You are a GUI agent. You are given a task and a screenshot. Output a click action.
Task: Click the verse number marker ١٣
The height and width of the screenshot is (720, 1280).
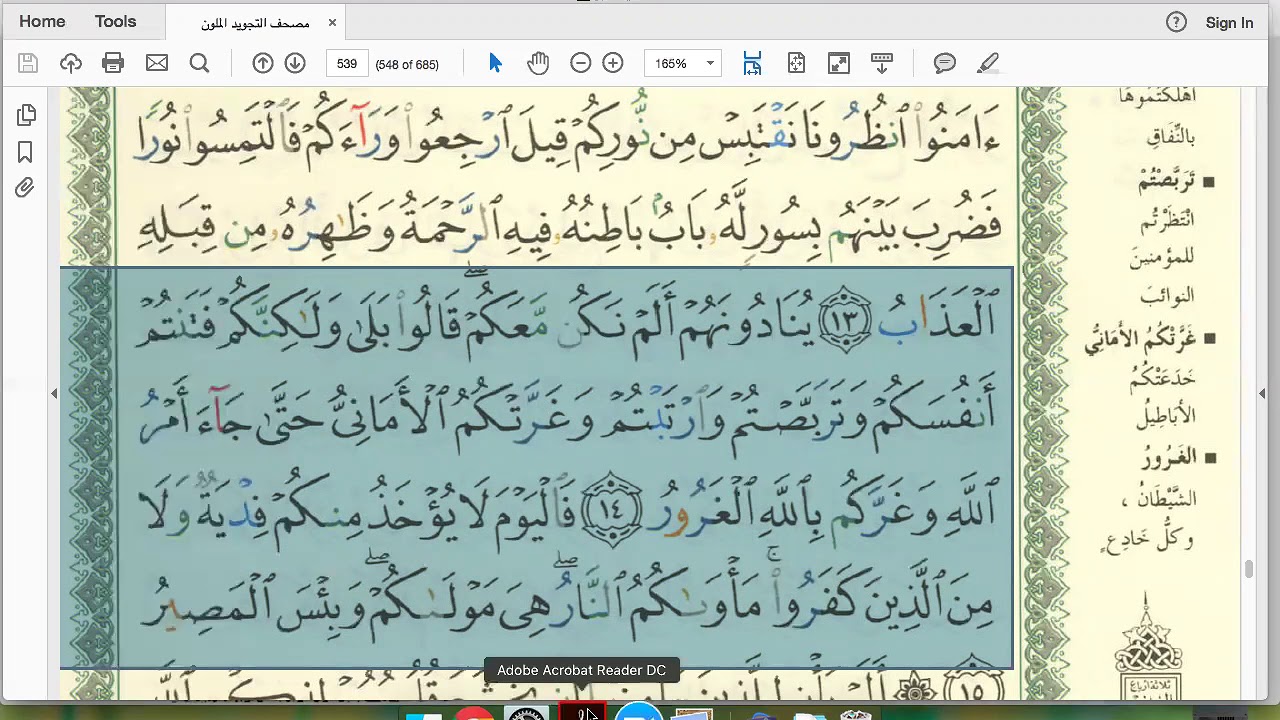tap(845, 321)
